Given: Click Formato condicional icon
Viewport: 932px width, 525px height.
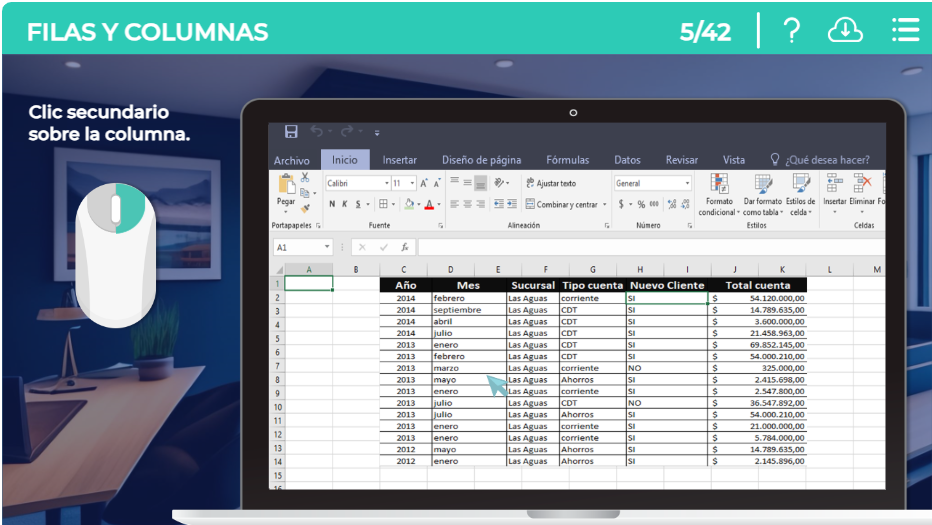Looking at the screenshot, I should (x=718, y=184).
